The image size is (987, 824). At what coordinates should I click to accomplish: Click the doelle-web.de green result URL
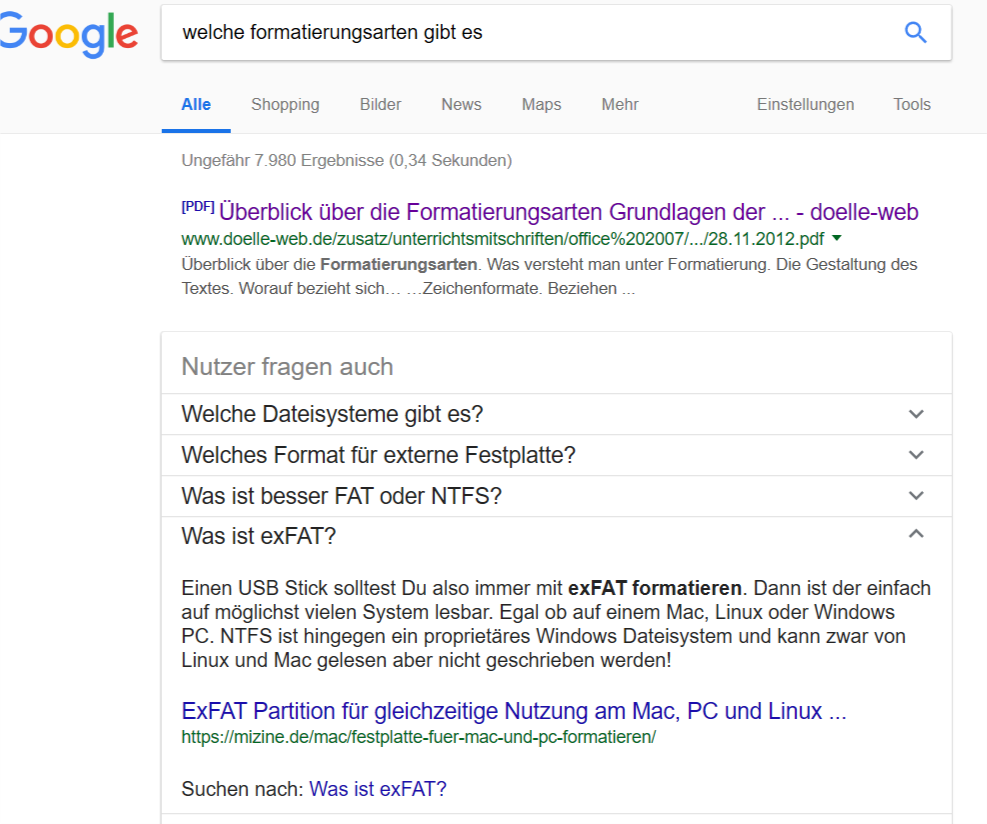(x=502, y=239)
